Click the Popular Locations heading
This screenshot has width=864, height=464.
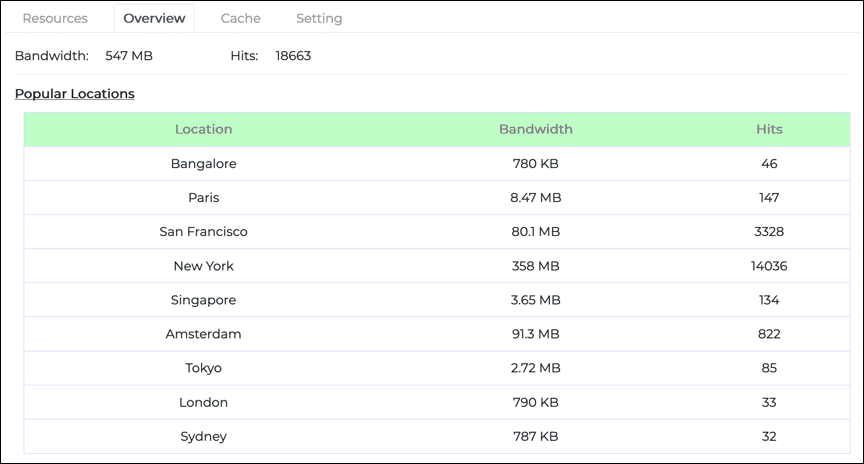(x=75, y=94)
